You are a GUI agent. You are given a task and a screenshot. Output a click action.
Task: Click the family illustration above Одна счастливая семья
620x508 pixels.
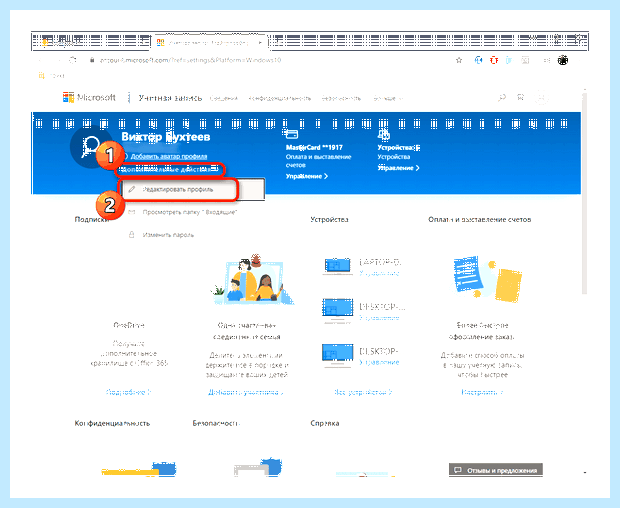click(251, 280)
